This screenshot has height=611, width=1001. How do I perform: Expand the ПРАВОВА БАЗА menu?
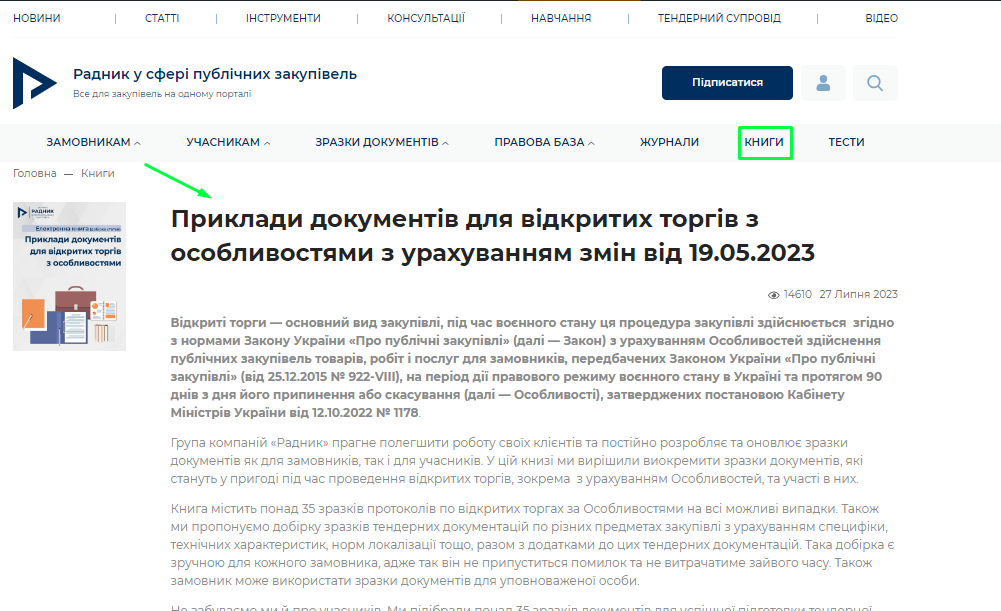tap(544, 142)
